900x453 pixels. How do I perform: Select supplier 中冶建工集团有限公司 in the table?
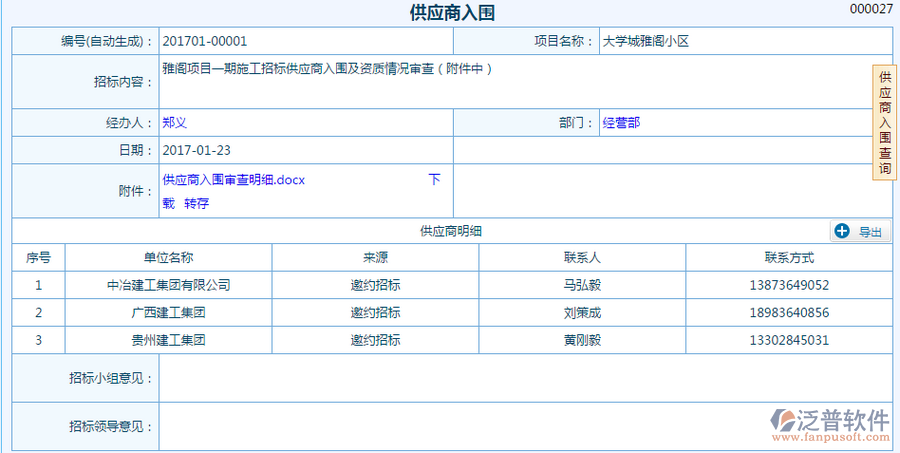(x=168, y=285)
